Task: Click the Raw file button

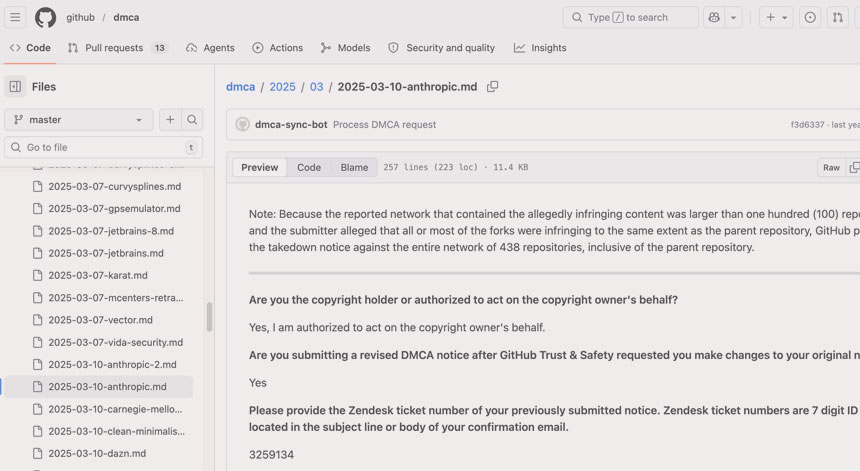Action: [x=831, y=167]
